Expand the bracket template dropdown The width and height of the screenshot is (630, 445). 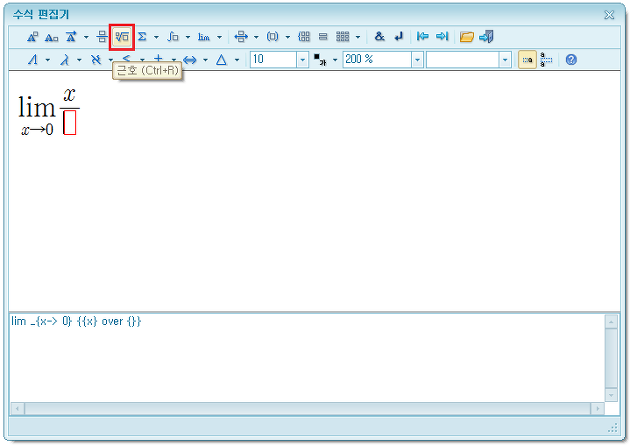(288, 37)
